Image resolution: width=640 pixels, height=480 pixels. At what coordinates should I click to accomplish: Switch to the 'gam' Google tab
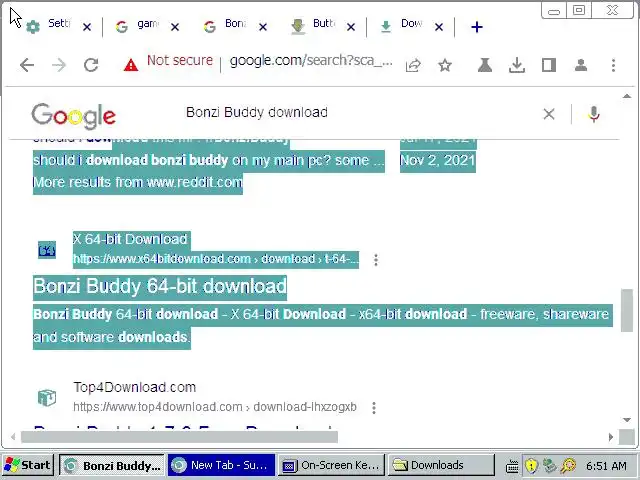[x=137, y=26]
